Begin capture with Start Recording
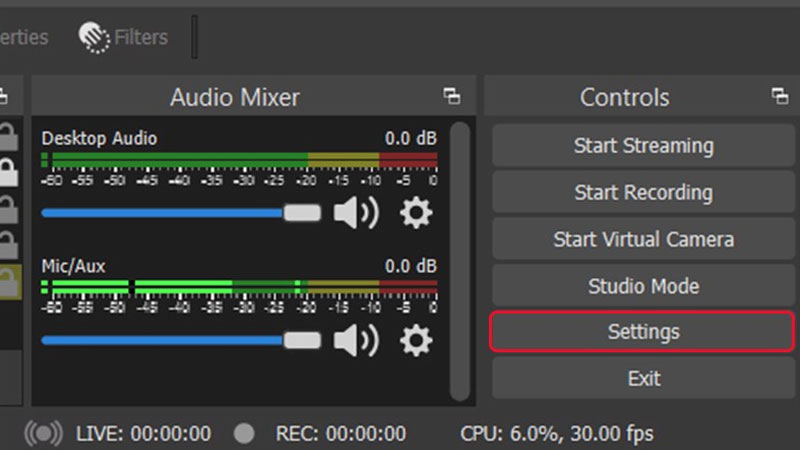 643,192
